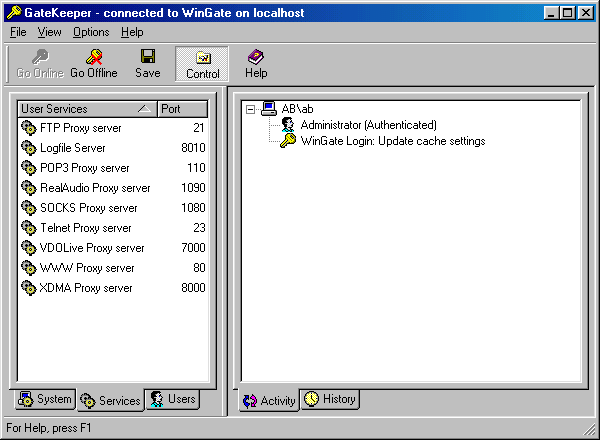This screenshot has width=600, height=440.
Task: Open the Help menu
Action: point(132,32)
